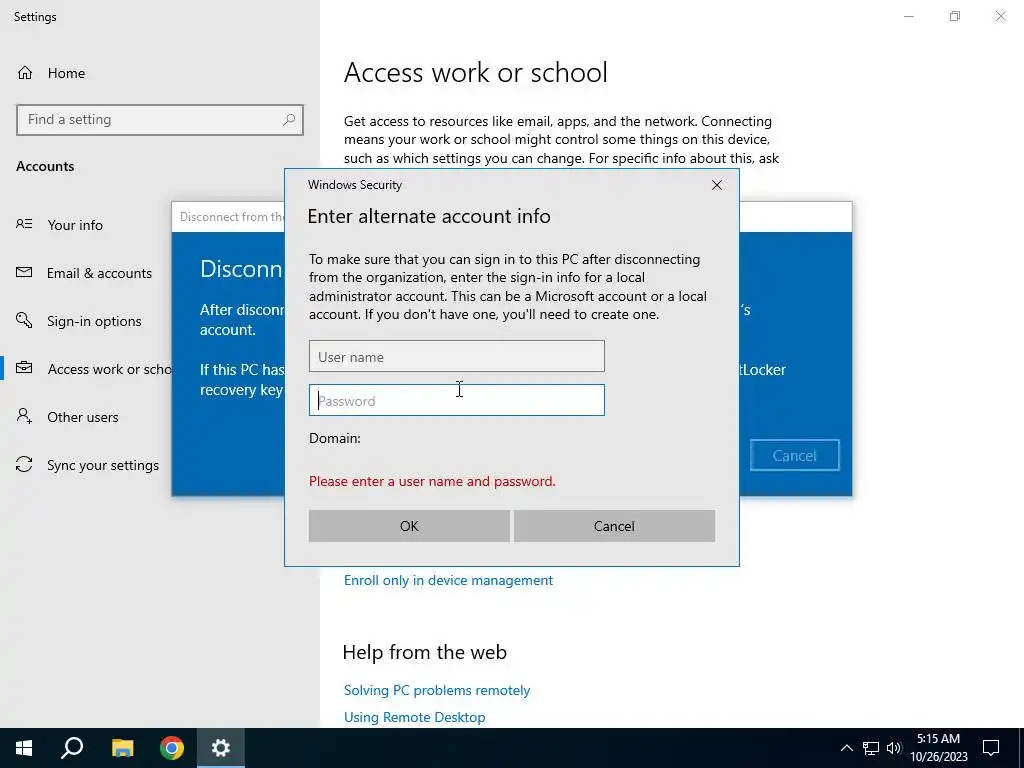Open Email & accounts section
Image resolution: width=1024 pixels, height=768 pixels.
coord(99,273)
